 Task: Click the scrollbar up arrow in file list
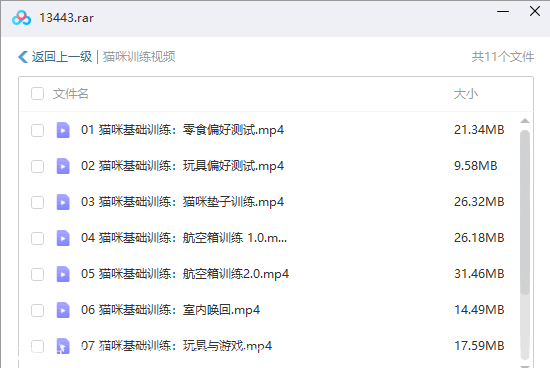pyautogui.click(x=525, y=121)
